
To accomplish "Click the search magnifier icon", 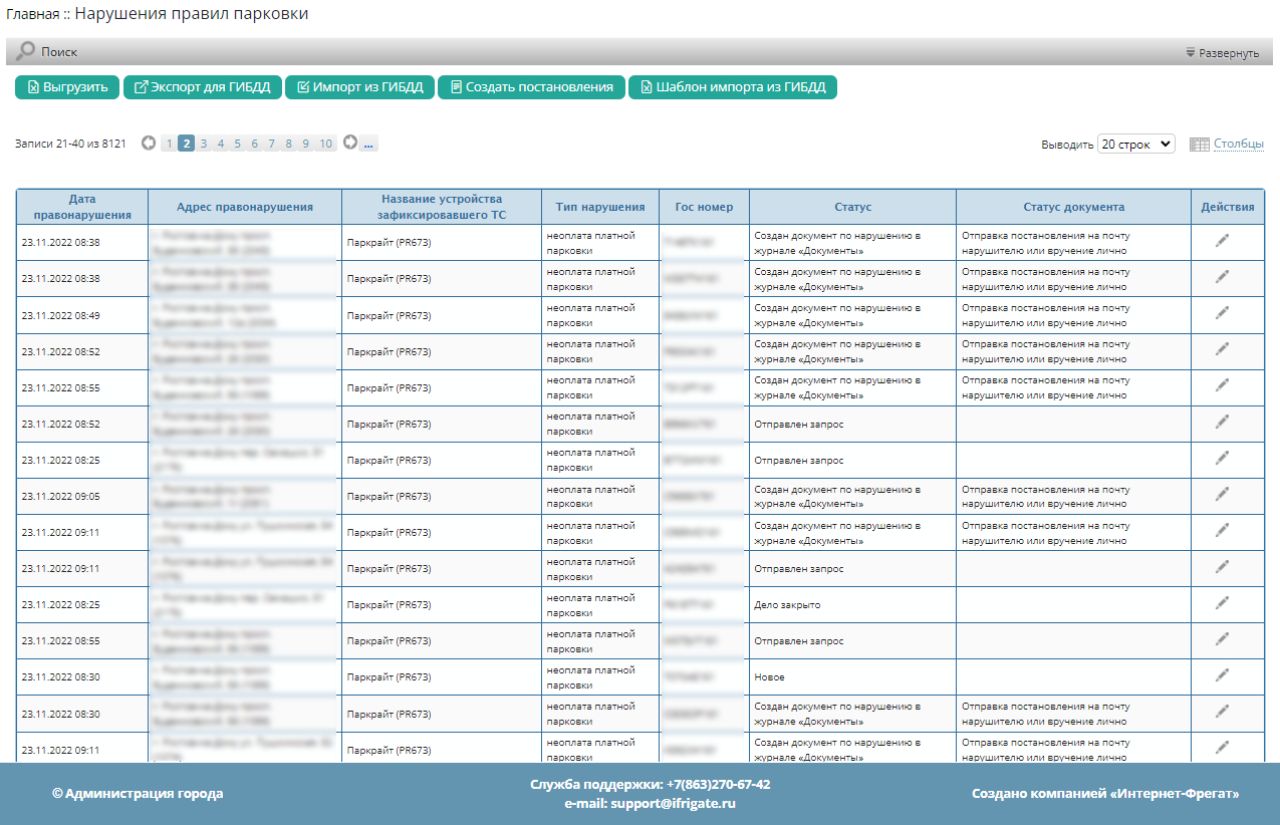I will pyautogui.click(x=25, y=51).
